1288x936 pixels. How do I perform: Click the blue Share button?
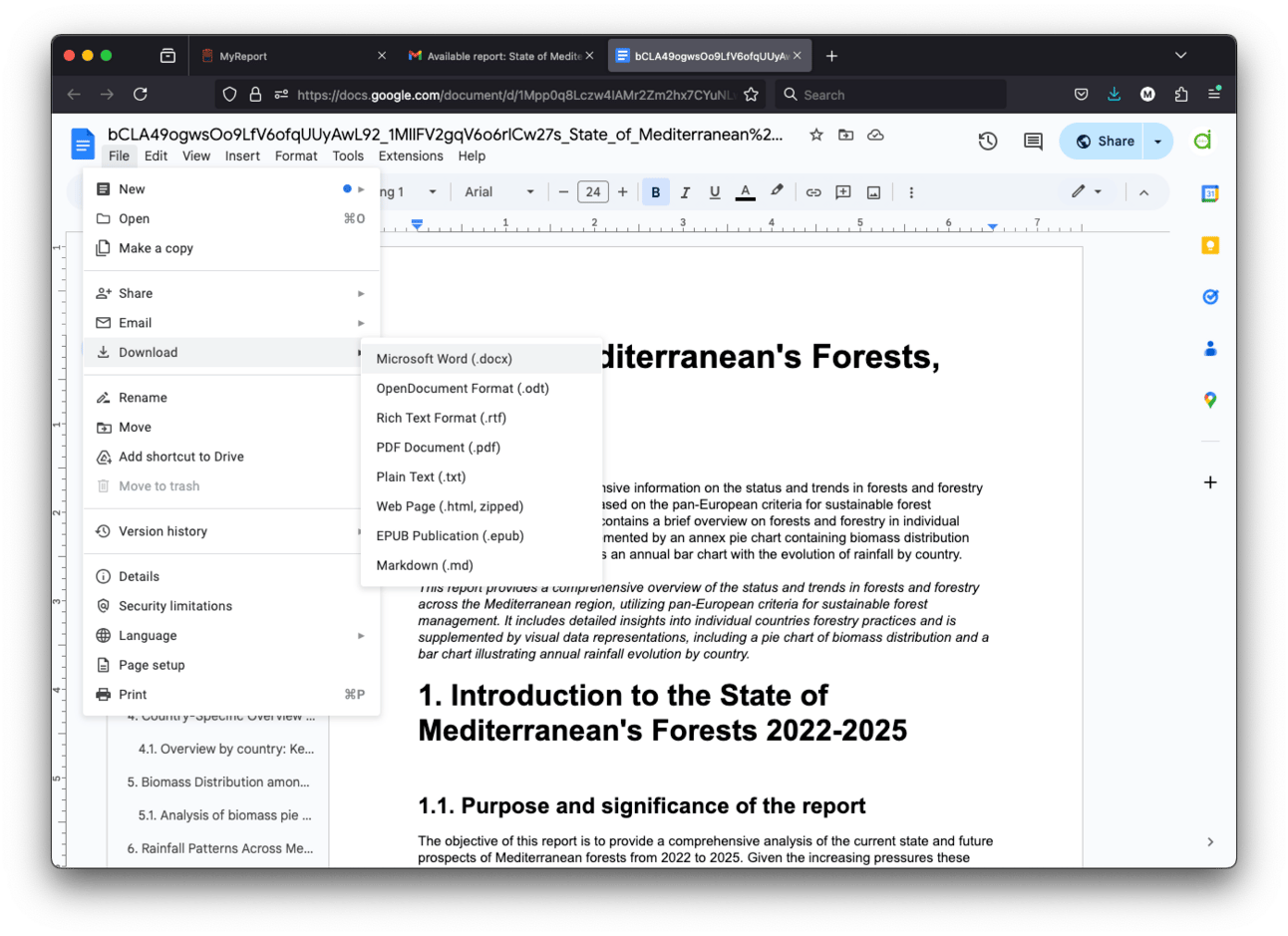click(x=1104, y=142)
